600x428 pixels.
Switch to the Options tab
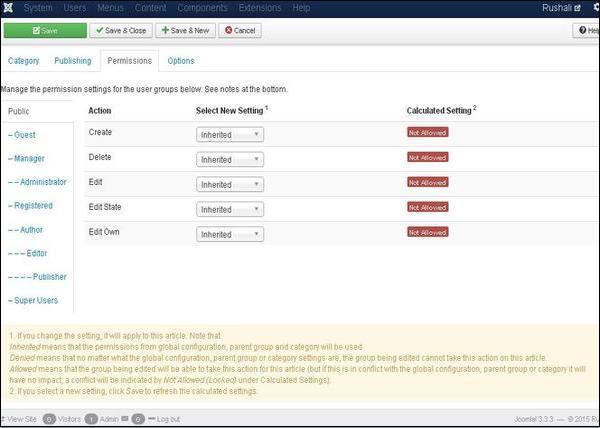click(181, 61)
